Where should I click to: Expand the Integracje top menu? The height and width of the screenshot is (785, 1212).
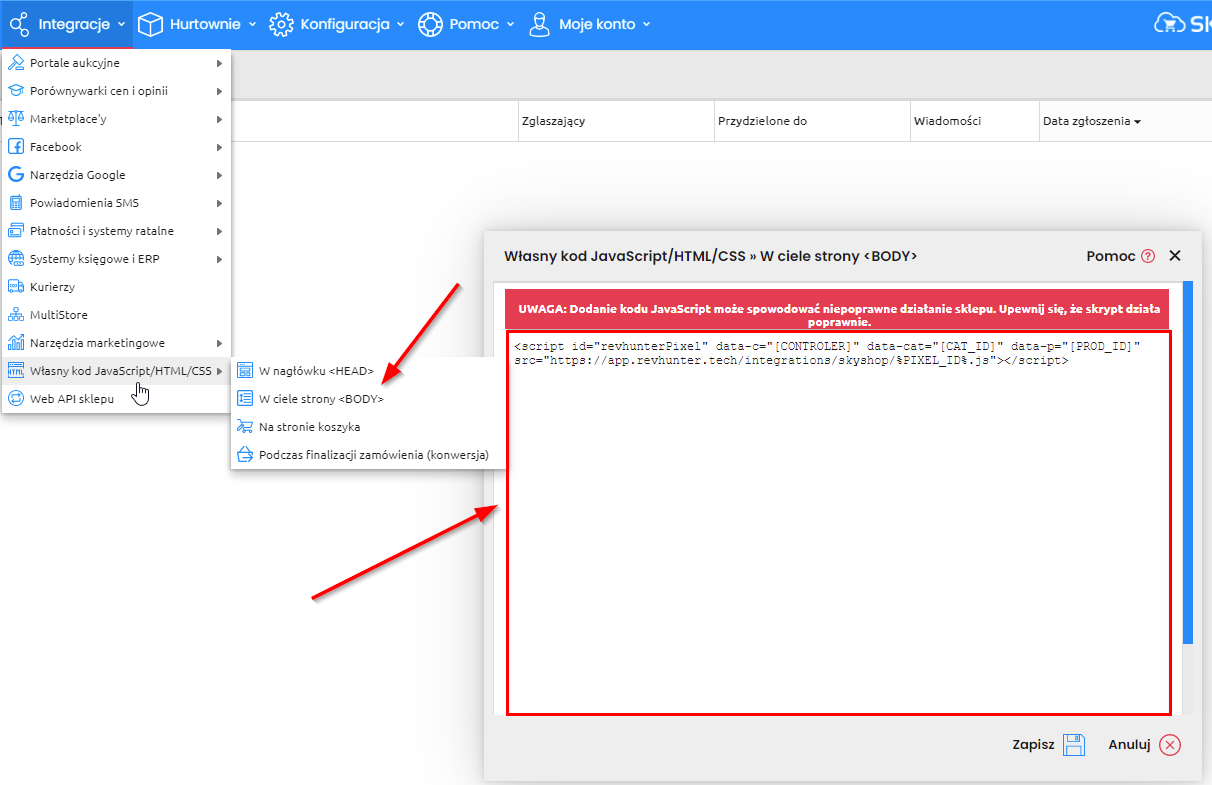[x=68, y=24]
